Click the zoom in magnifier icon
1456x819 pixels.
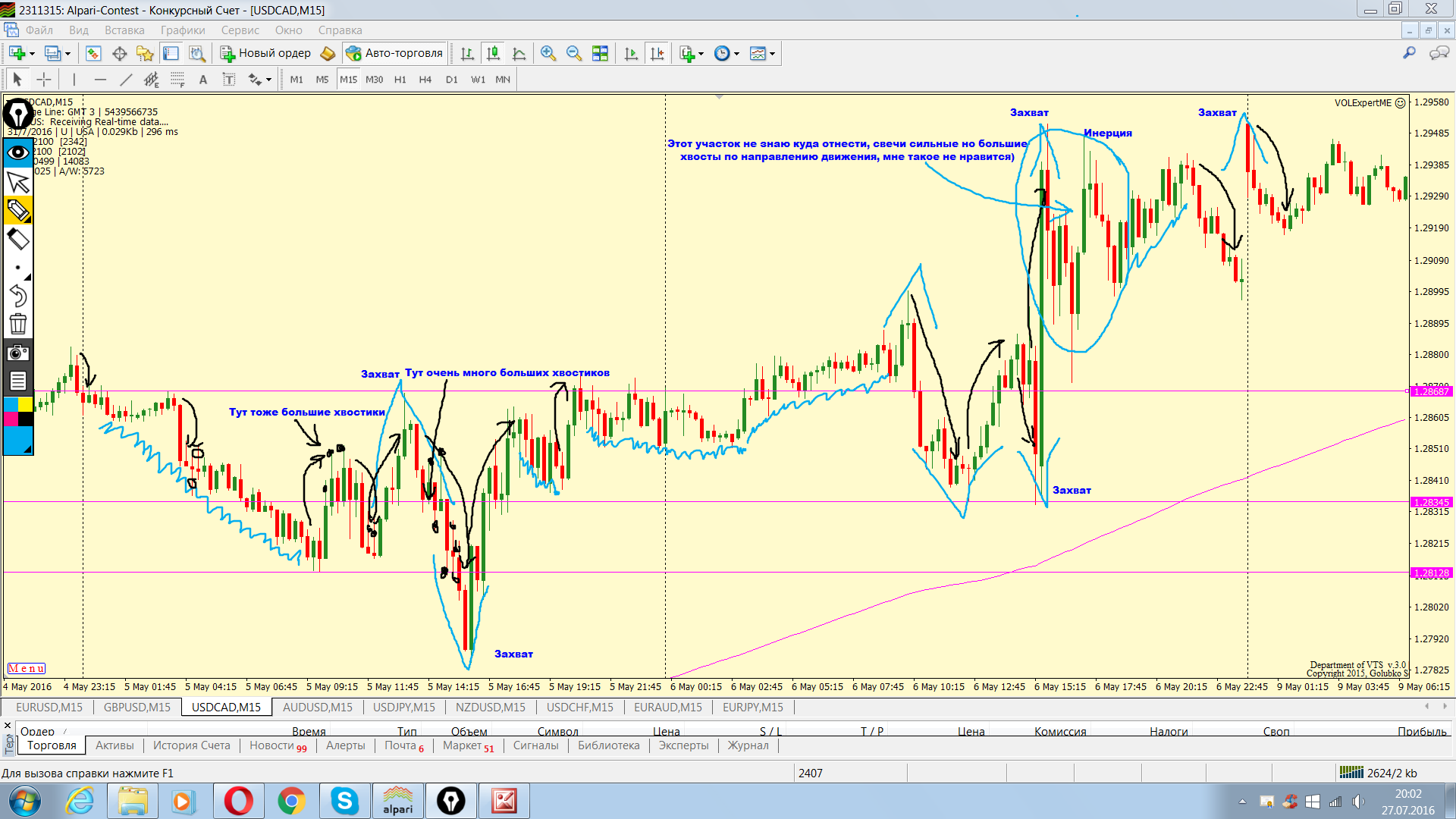548,53
